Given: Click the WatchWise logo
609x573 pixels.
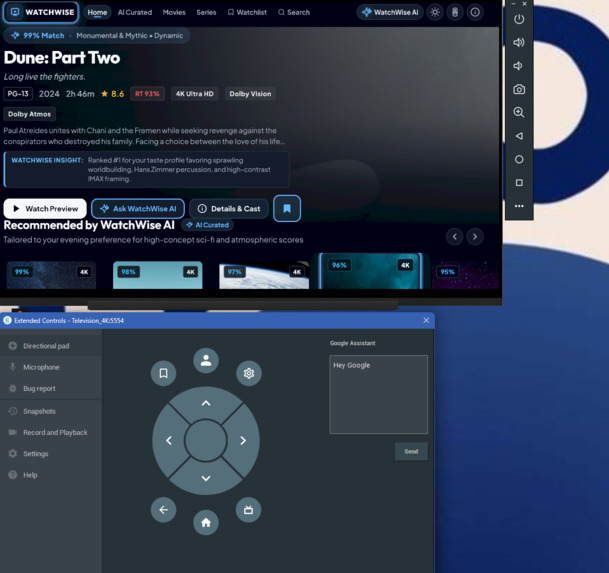Looking at the screenshot, I should pos(41,12).
